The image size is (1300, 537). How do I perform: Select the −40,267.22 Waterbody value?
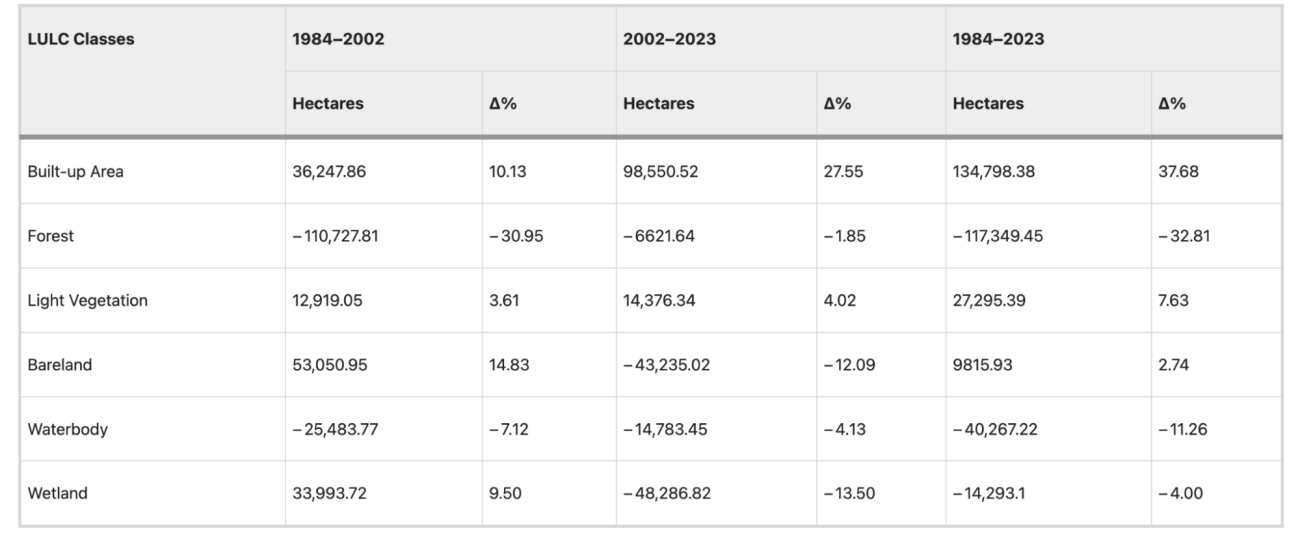pos(997,429)
